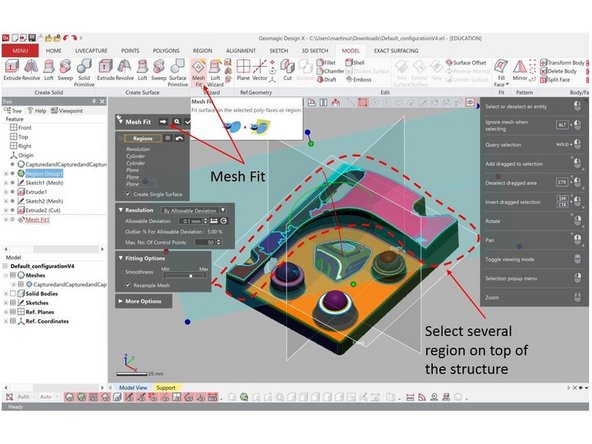Select the Shell tool
The image size is (592, 444).
(x=355, y=63)
